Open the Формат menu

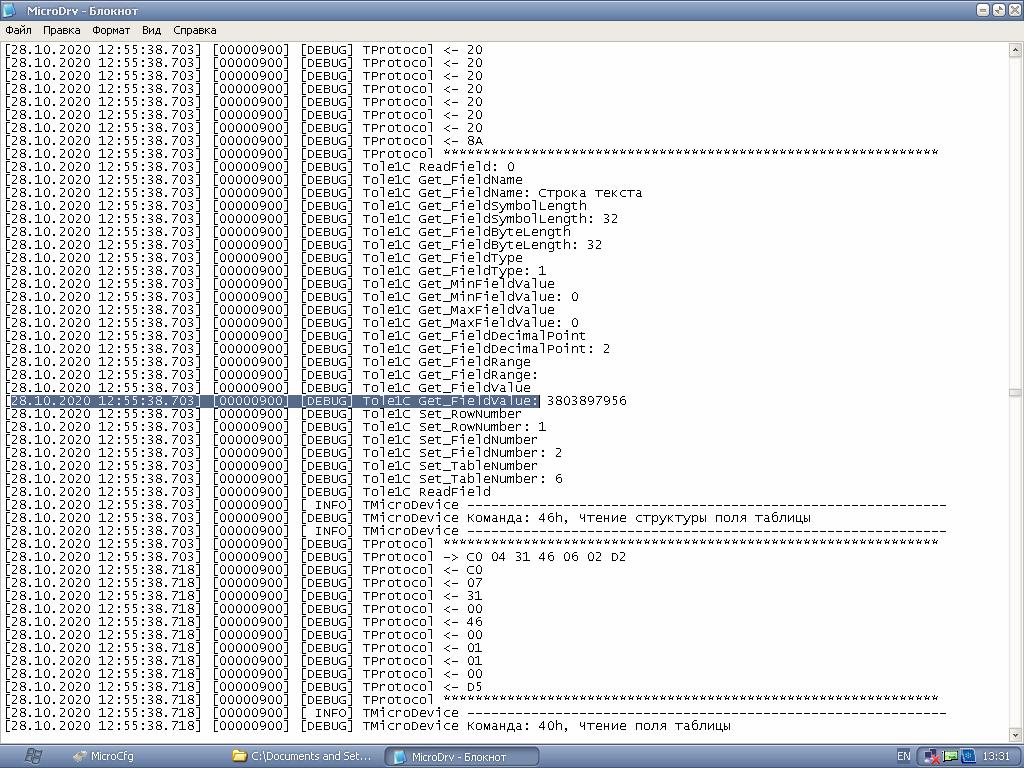[111, 30]
